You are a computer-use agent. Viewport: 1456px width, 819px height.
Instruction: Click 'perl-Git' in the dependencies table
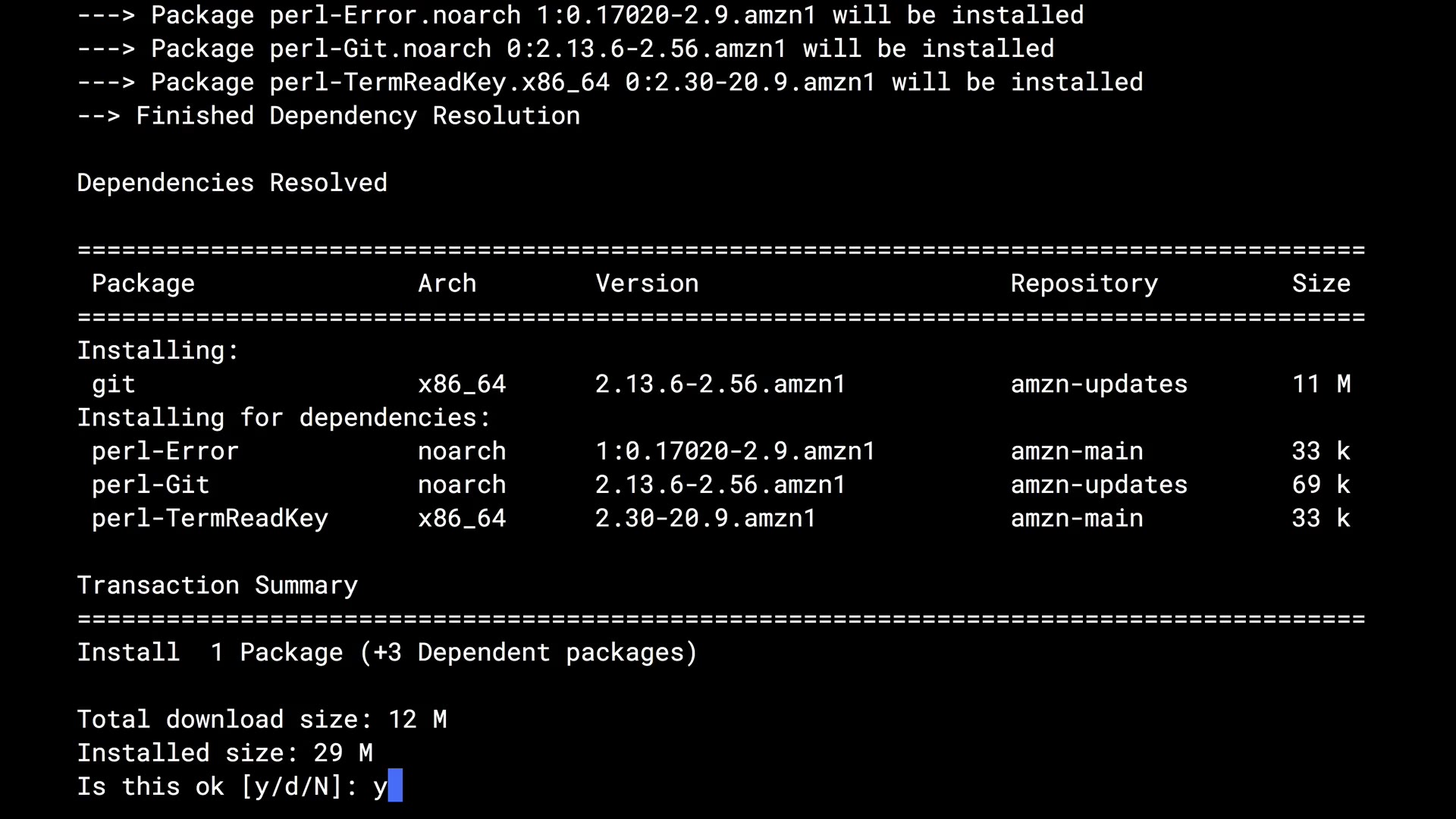pyautogui.click(x=150, y=485)
